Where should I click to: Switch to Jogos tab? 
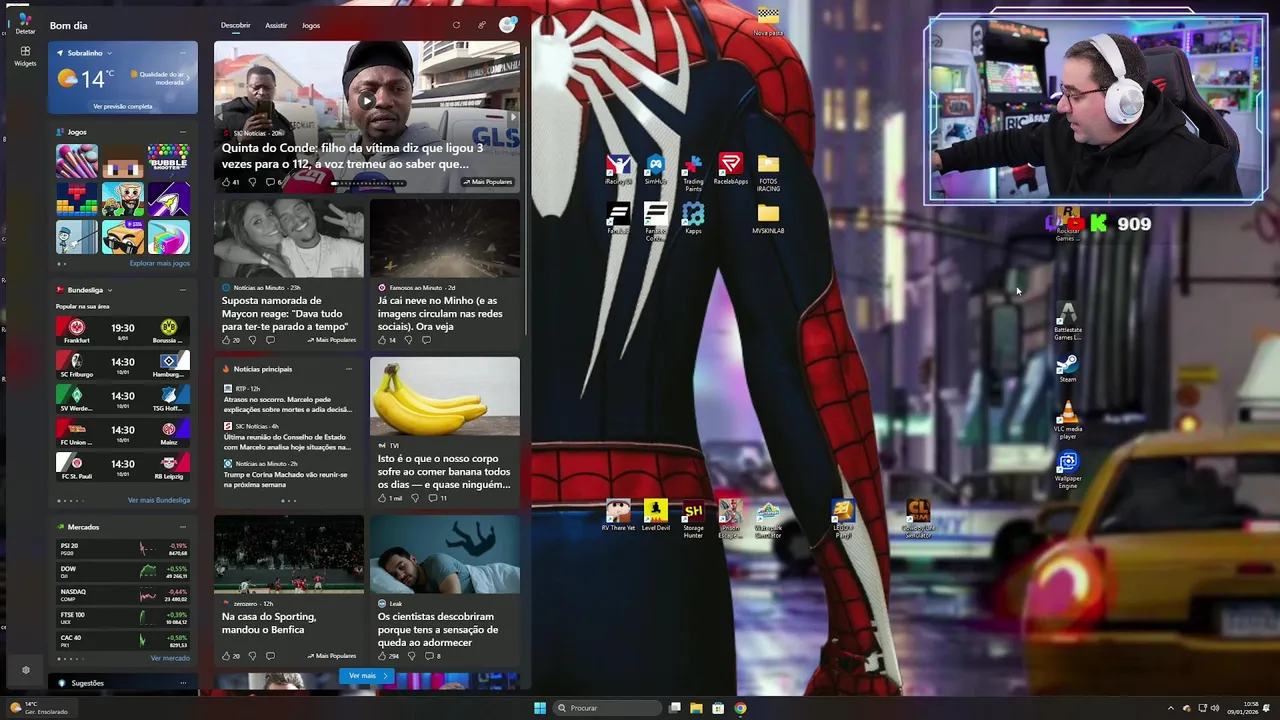pos(311,25)
